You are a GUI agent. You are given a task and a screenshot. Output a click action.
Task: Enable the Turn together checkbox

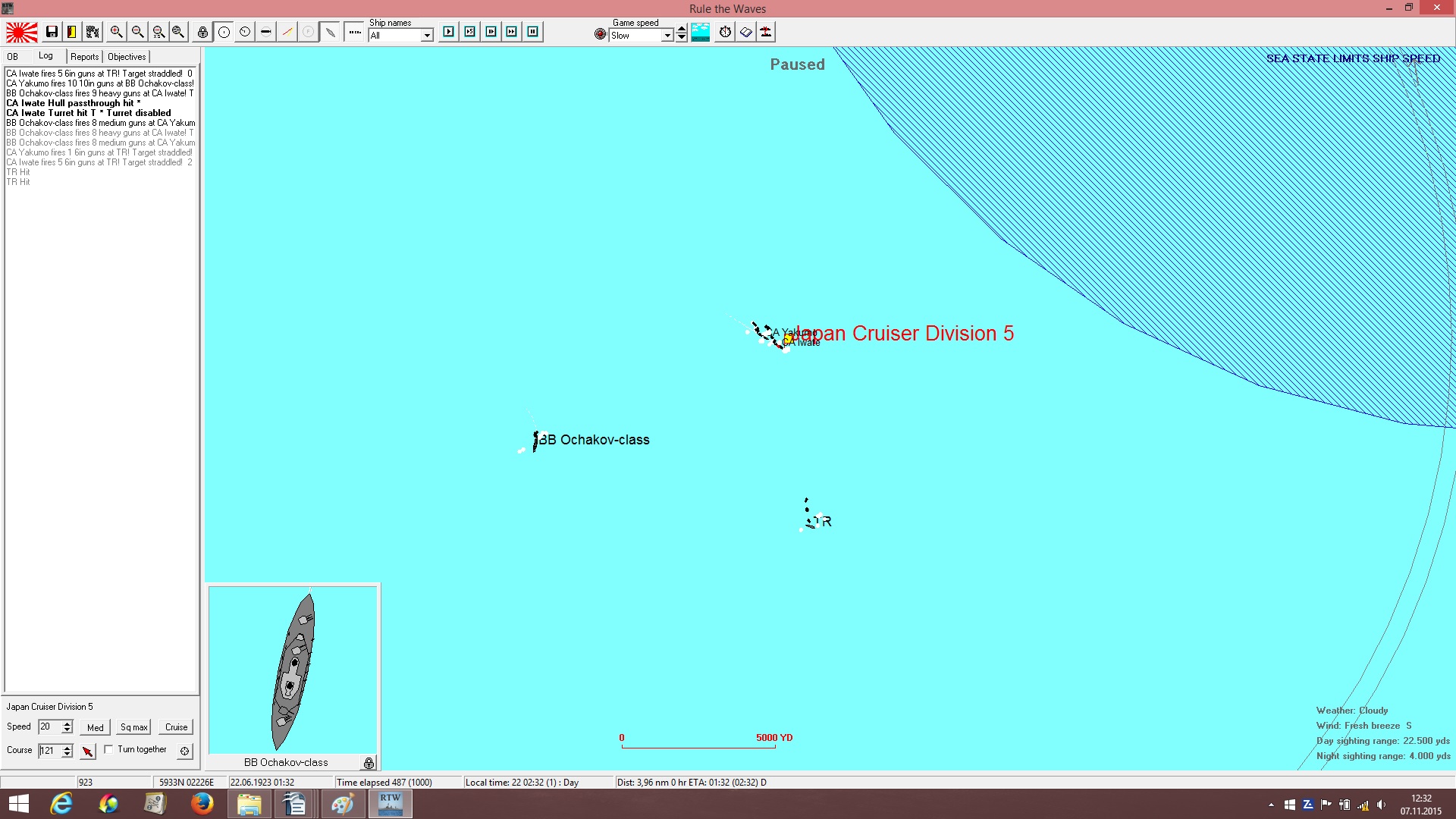pos(108,749)
